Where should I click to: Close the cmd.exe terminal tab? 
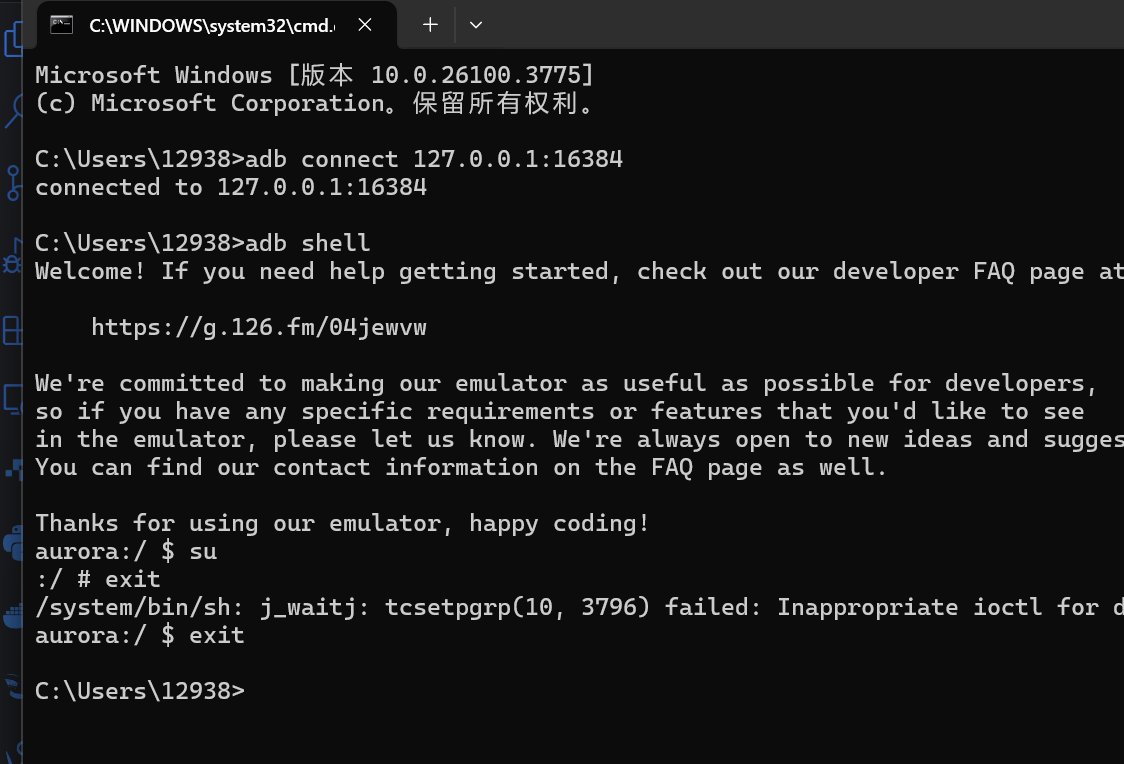365,25
